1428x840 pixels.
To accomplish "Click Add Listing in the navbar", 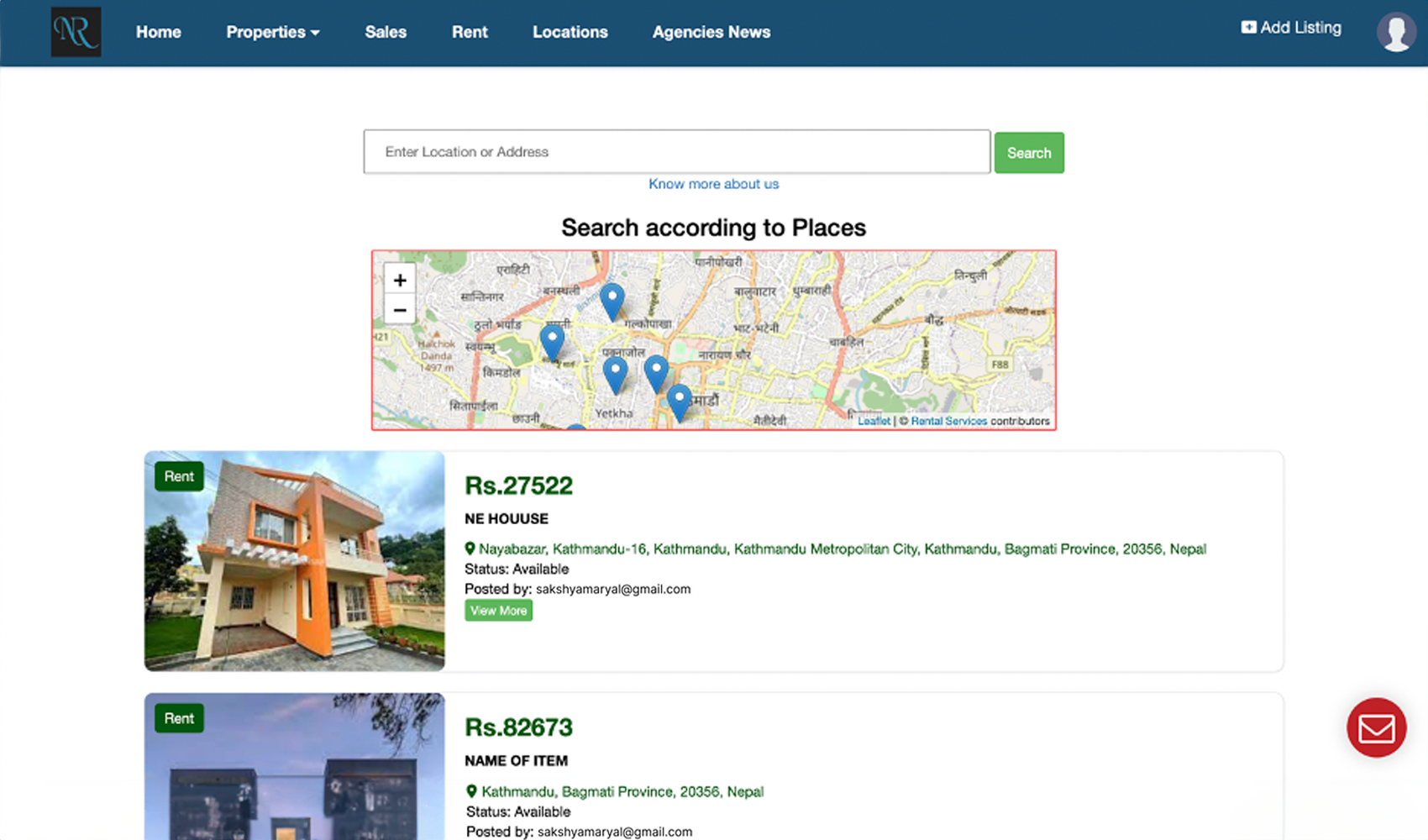I will point(1291,28).
